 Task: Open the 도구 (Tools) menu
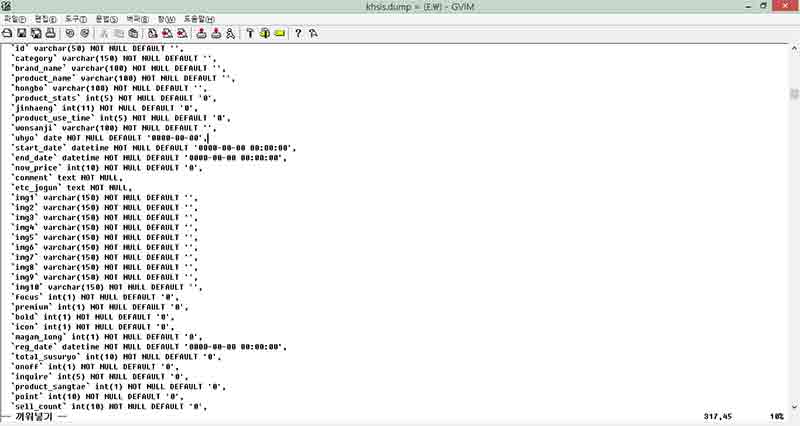[76, 19]
